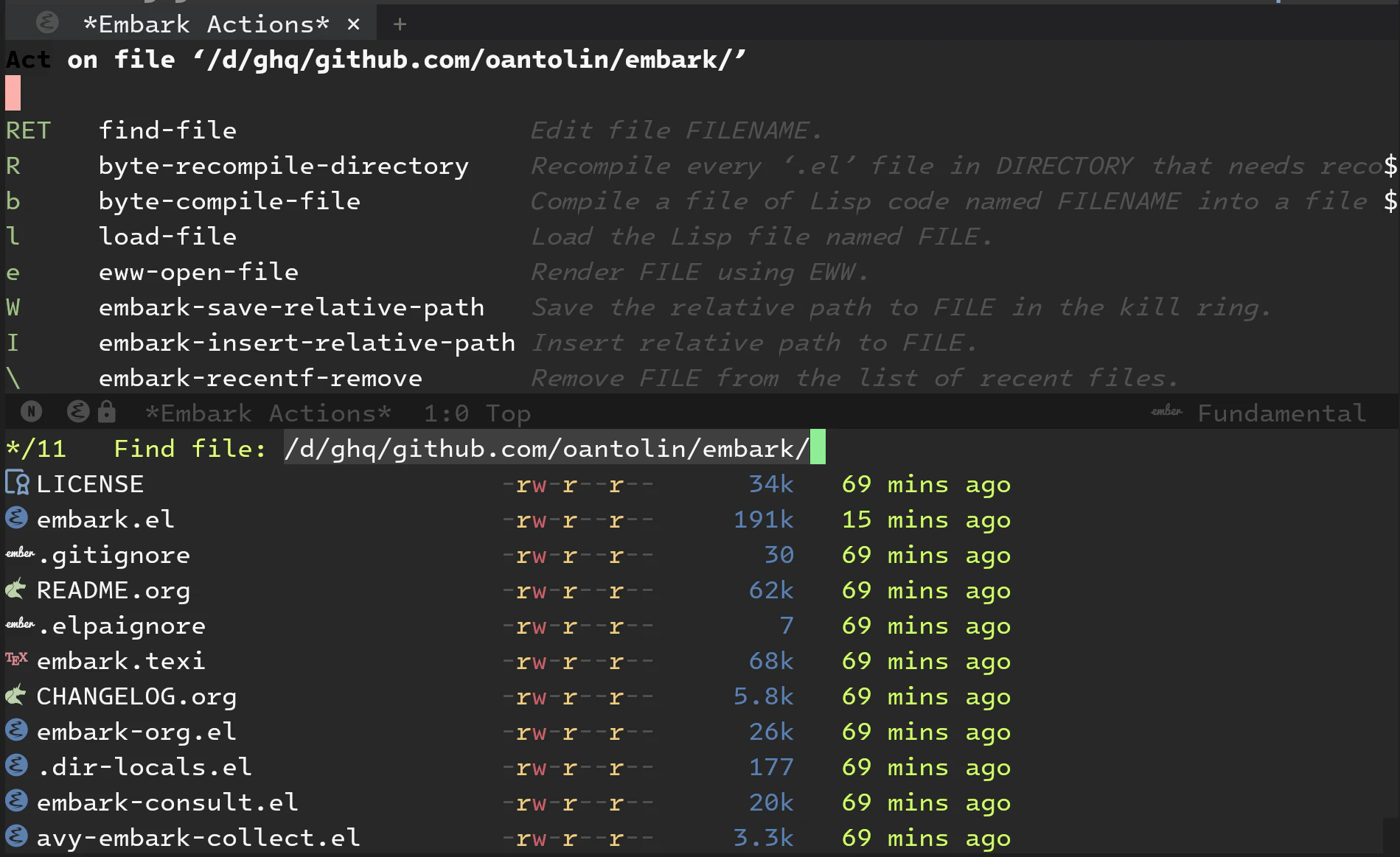
Task: Click the CHANGELOG.org org-mode icon
Action: click(x=16, y=695)
